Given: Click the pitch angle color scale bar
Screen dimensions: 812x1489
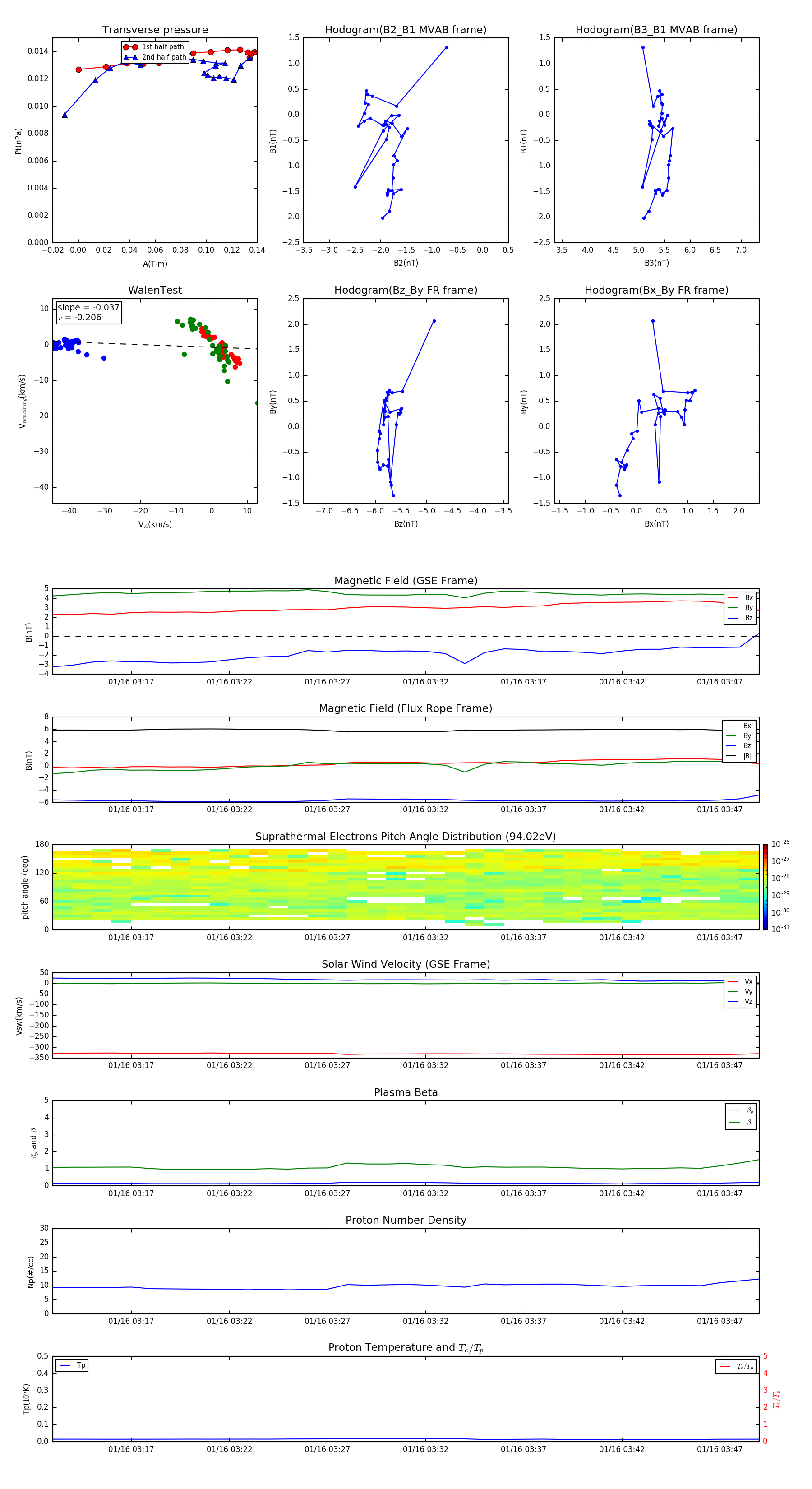Looking at the screenshot, I should tap(765, 887).
